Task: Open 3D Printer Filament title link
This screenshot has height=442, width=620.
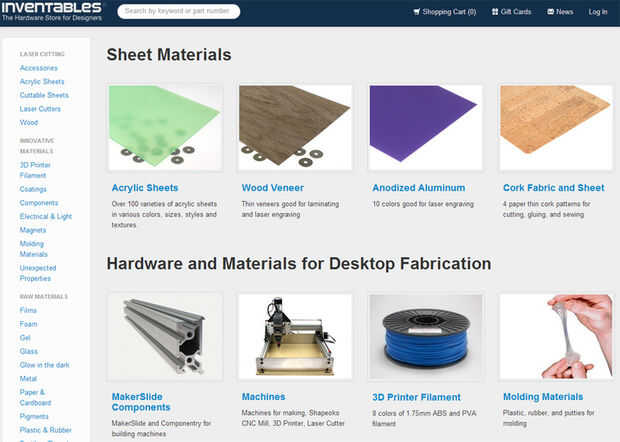Action: pyautogui.click(x=416, y=397)
